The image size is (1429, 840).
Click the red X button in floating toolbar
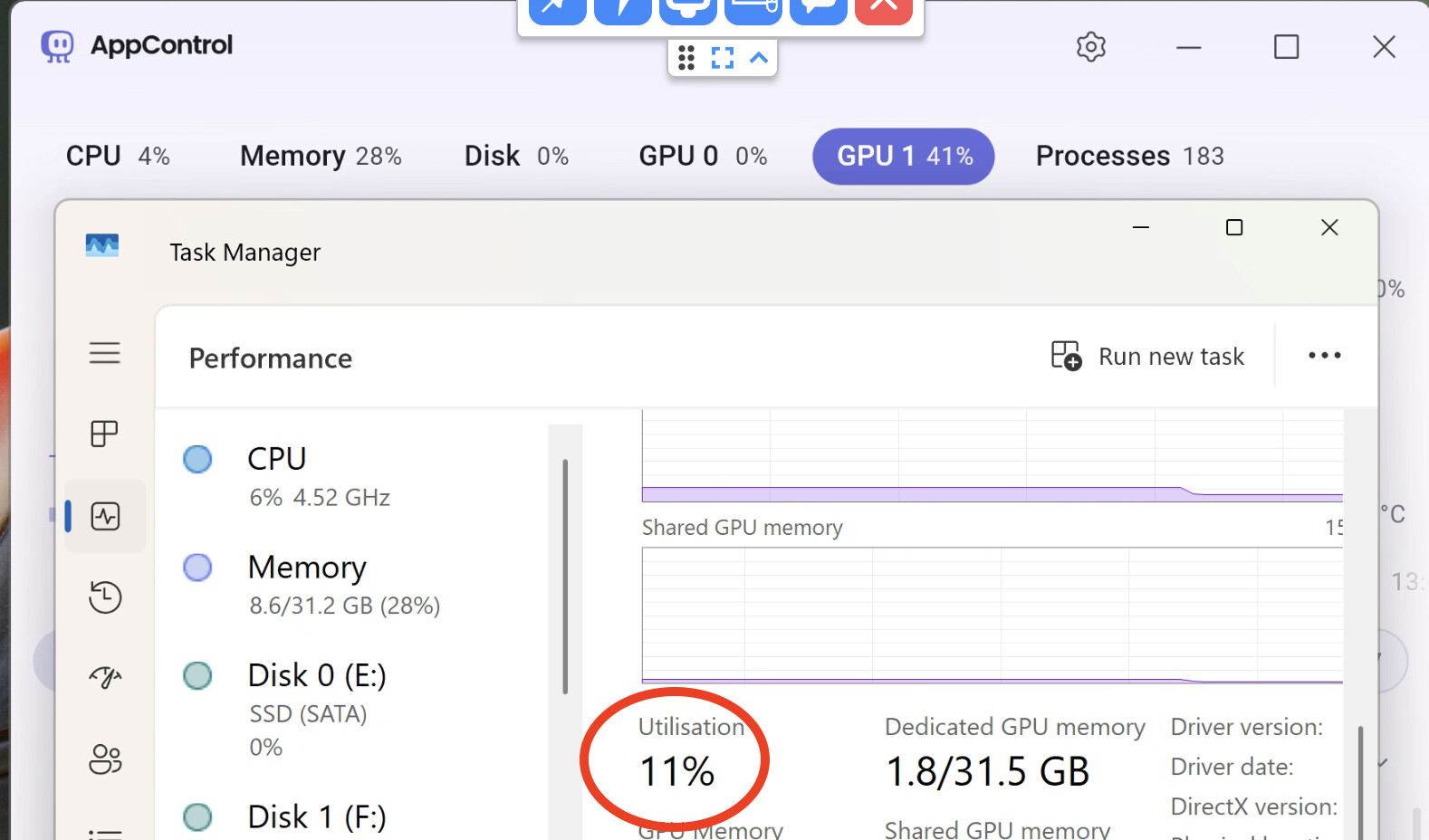[x=883, y=7]
